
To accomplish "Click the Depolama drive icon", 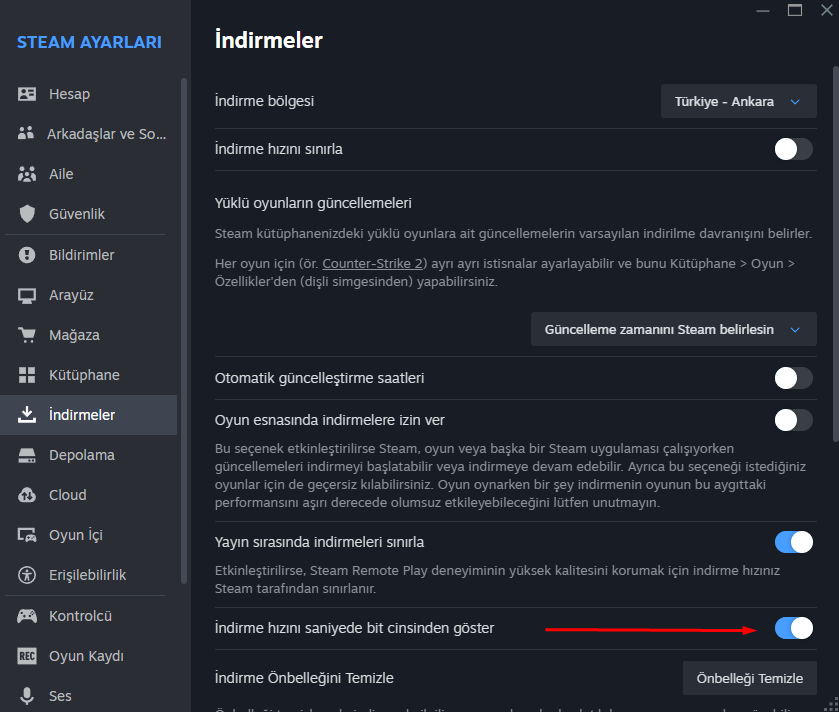I will click(x=28, y=455).
